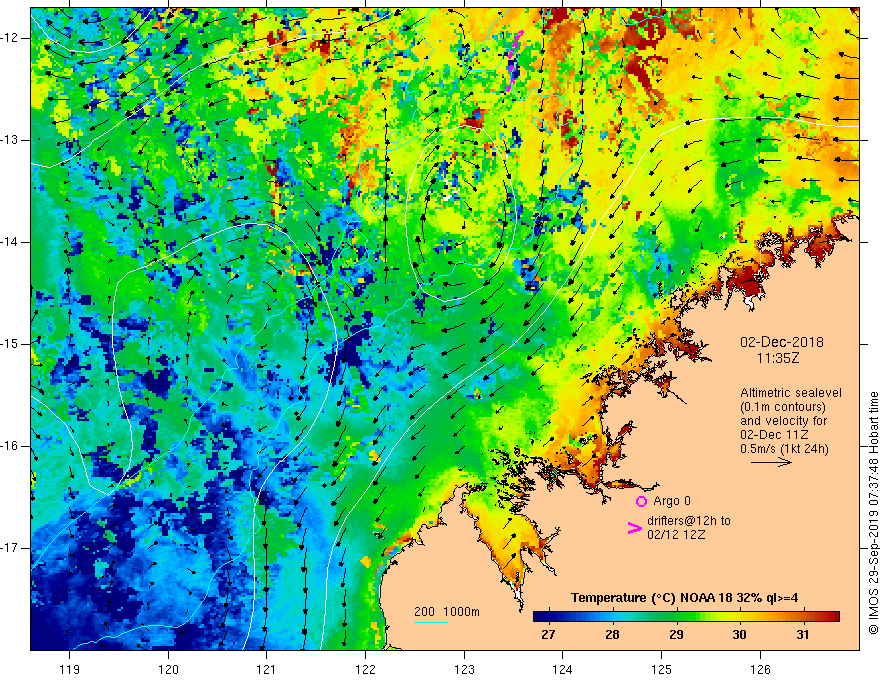
Task: Click the 0.5m/s velocity scale arrow
Action: 771,462
